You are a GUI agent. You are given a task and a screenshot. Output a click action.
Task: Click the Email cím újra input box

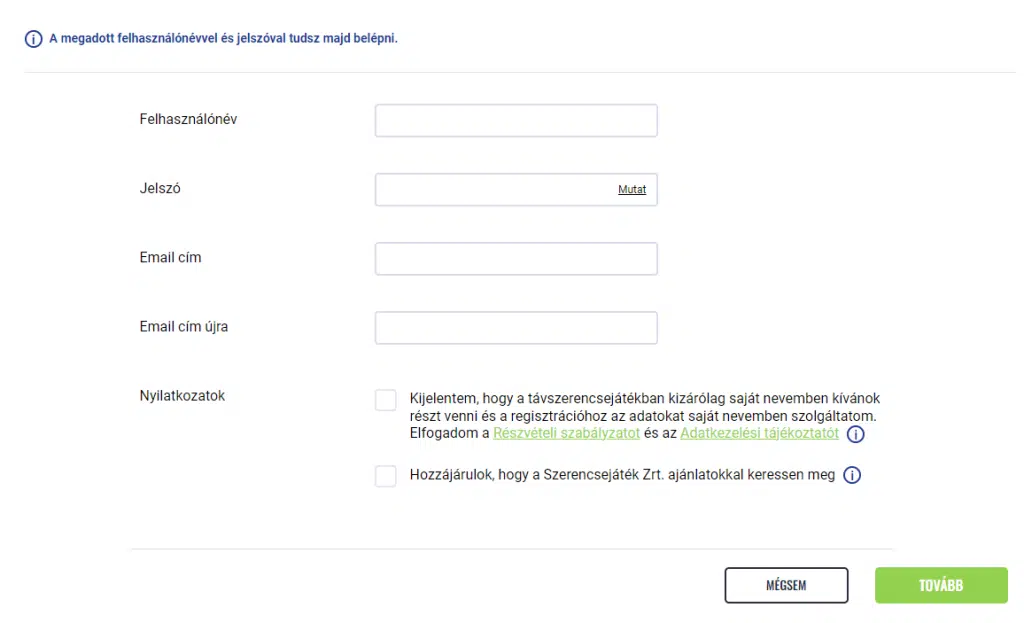tap(516, 328)
